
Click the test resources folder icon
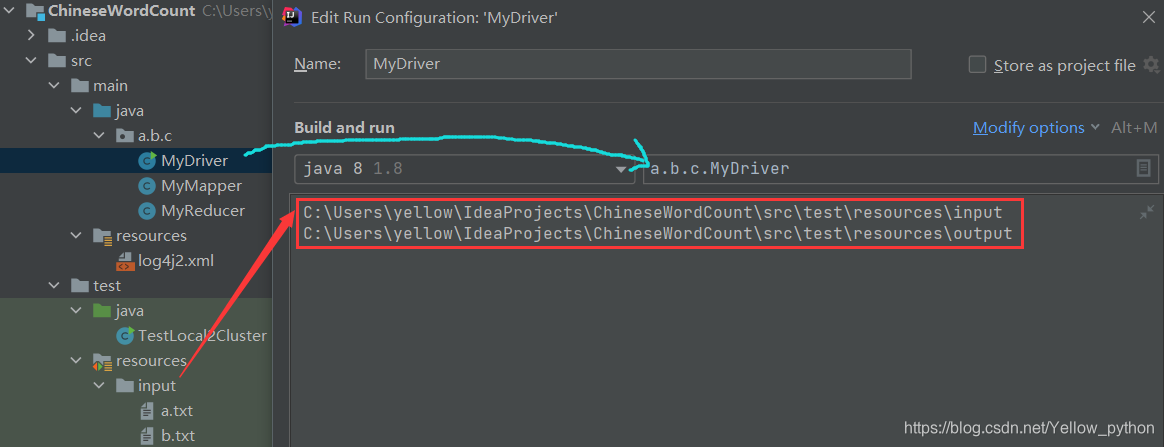pos(102,362)
